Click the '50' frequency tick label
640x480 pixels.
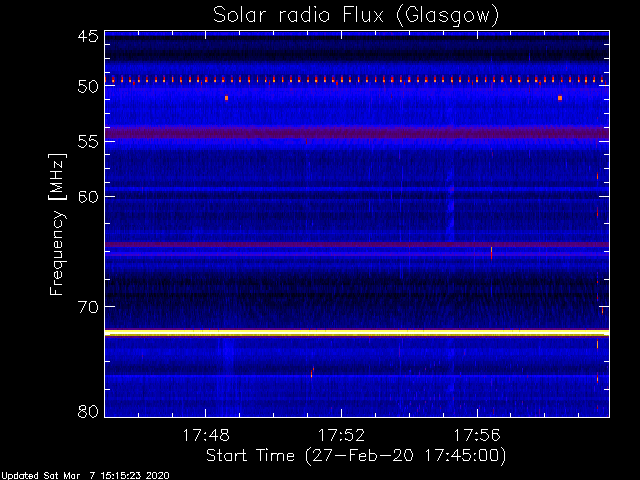click(x=88, y=86)
